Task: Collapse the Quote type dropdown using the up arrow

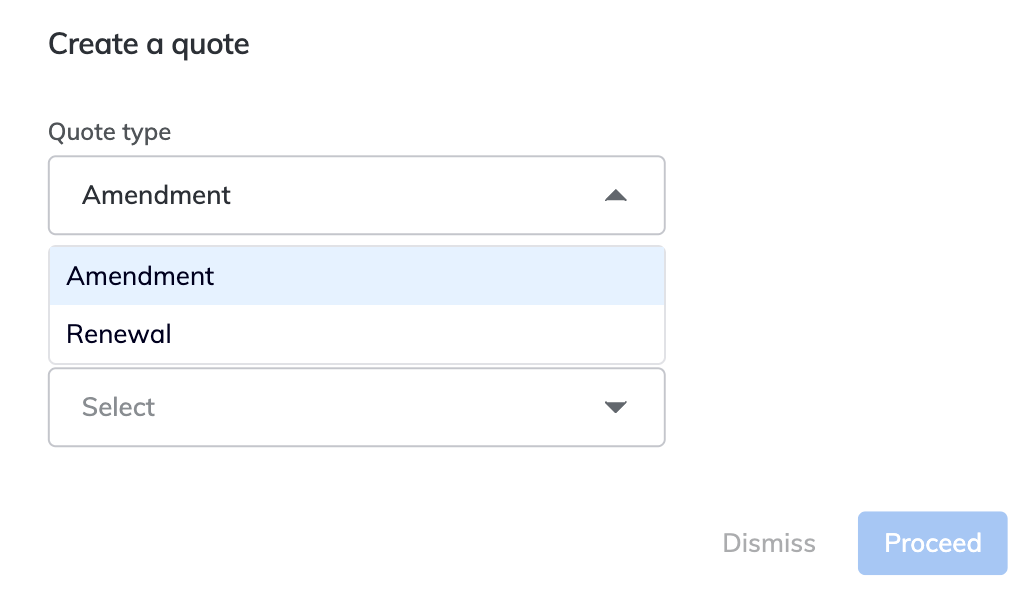Action: 616,196
